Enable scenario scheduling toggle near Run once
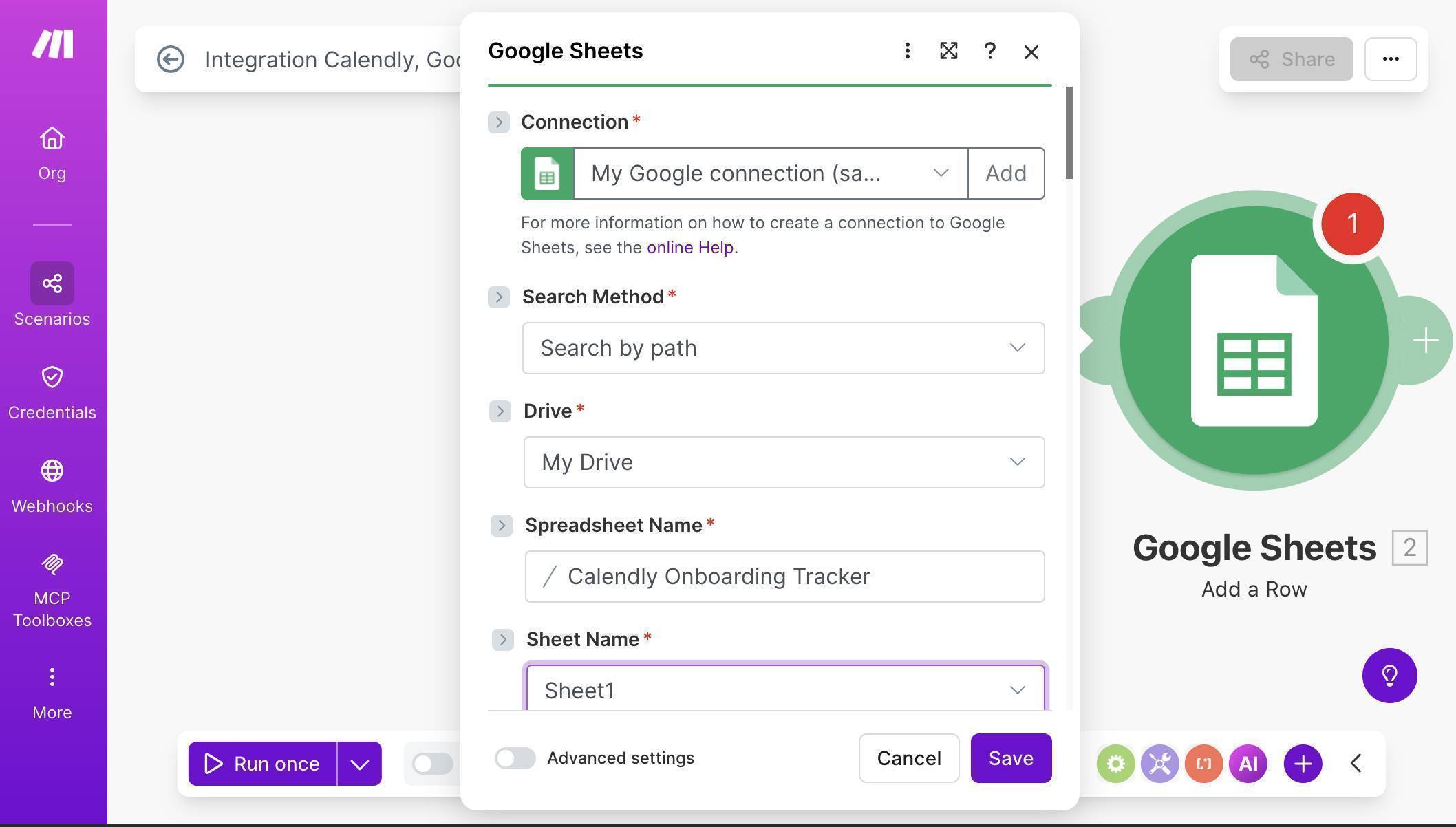1456x827 pixels. pyautogui.click(x=432, y=763)
